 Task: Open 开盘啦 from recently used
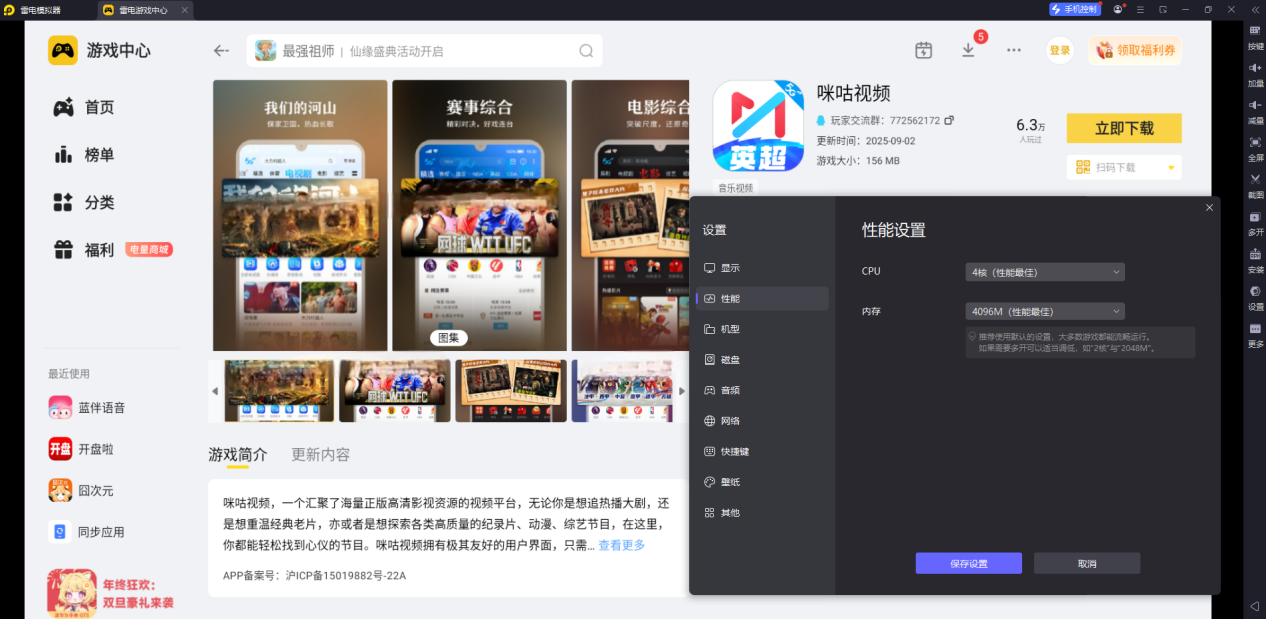pos(82,449)
